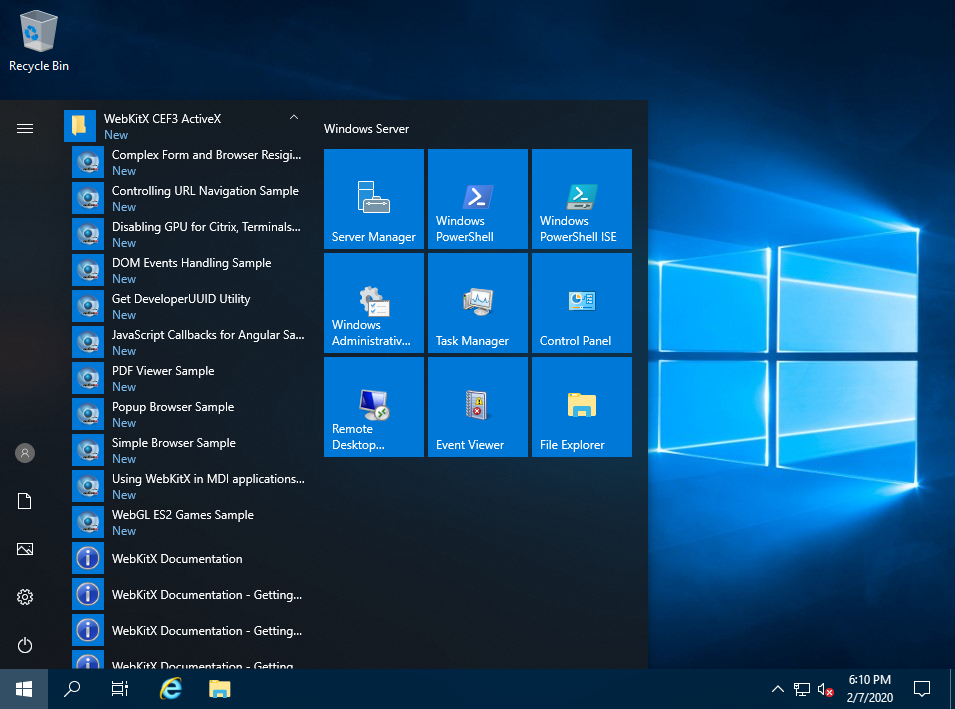Launch WebGL ES2 Games Sample
The image size is (955, 709).
(x=189, y=521)
